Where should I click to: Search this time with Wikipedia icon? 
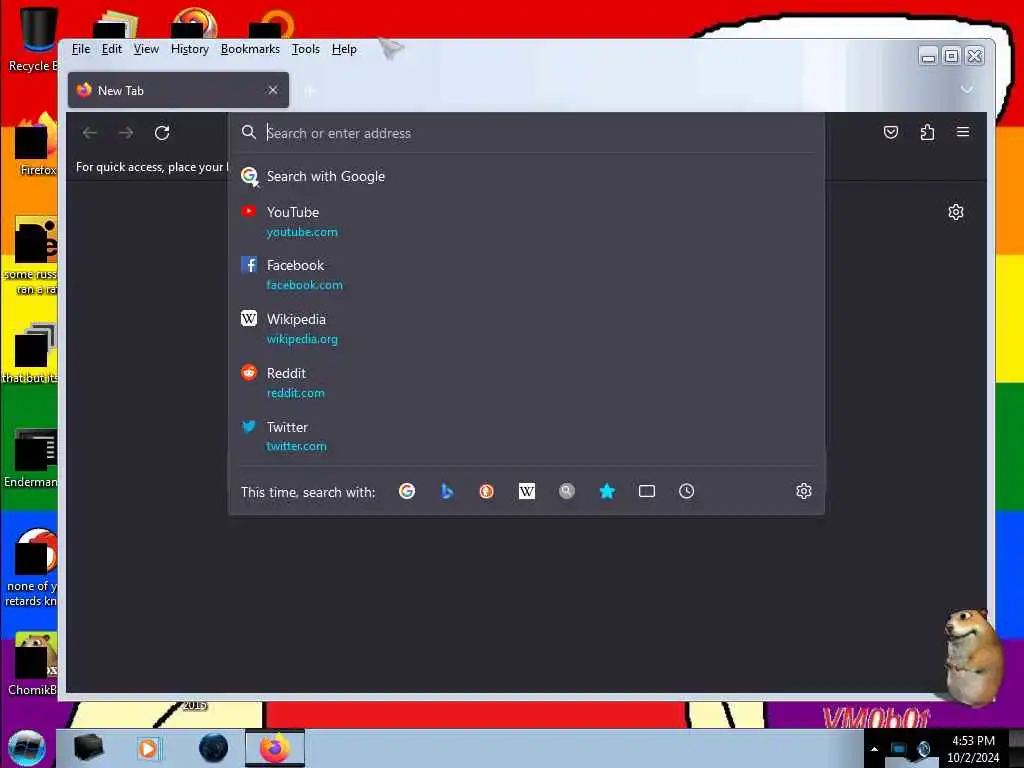tap(526, 491)
